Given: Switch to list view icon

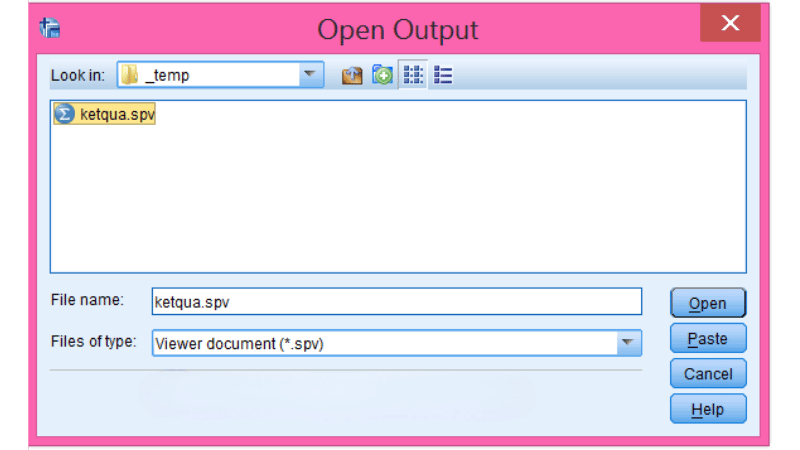Looking at the screenshot, I should 413,75.
